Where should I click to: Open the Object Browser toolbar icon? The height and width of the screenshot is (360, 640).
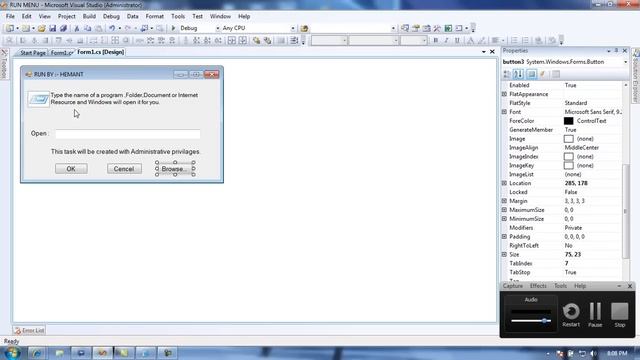click(427, 28)
